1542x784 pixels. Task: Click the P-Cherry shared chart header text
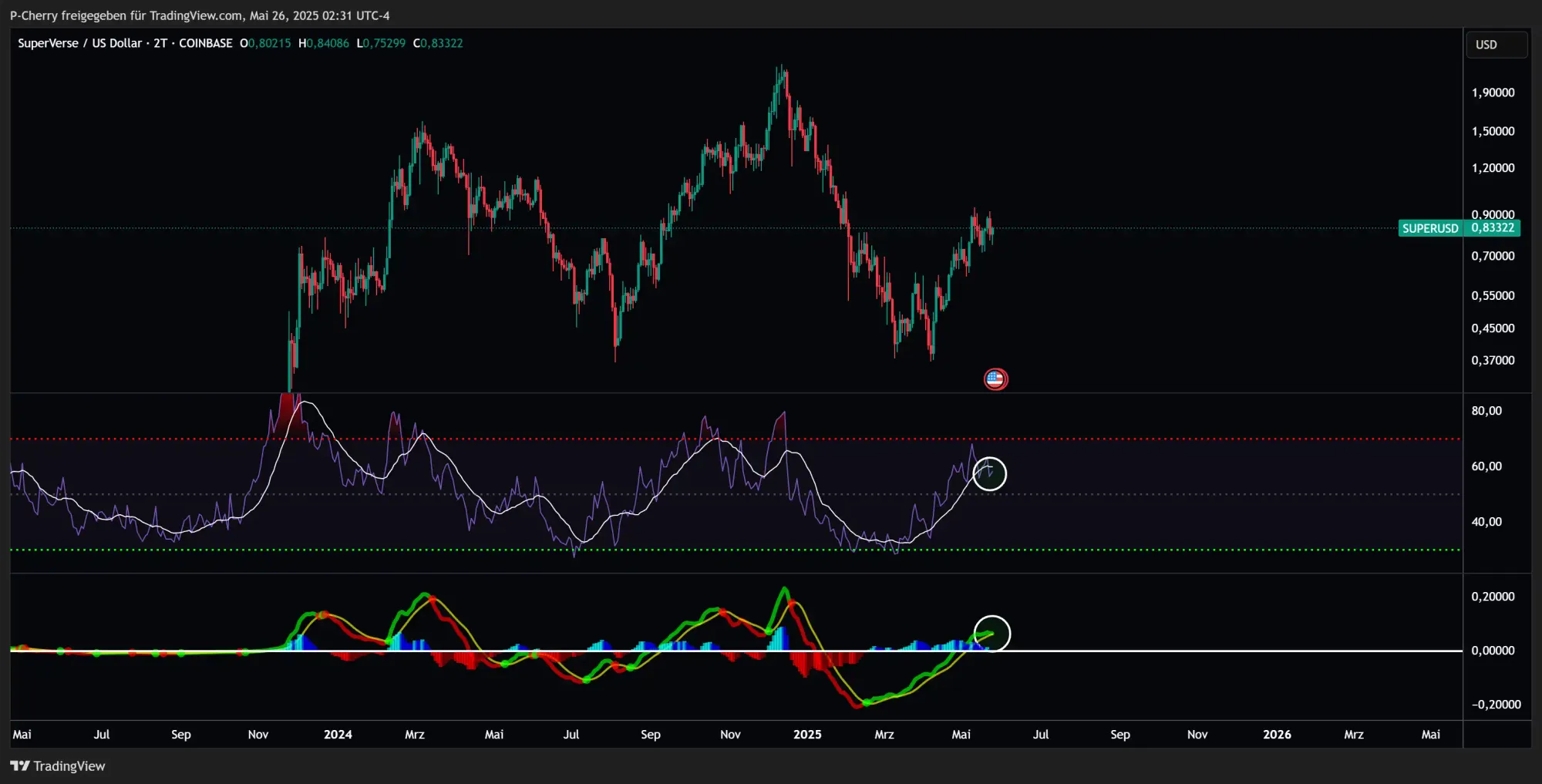coord(200,15)
